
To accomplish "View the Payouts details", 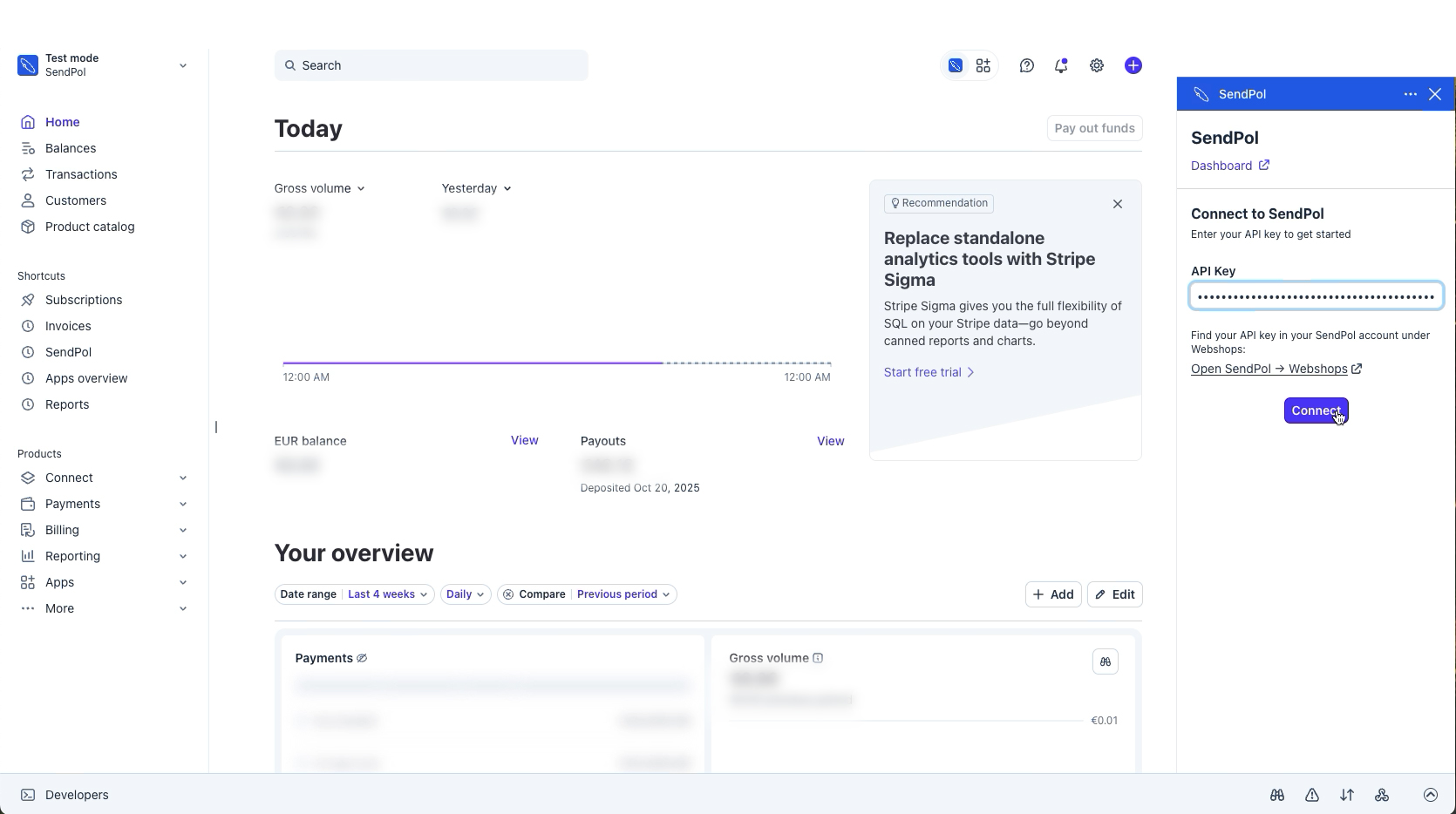I will point(830,441).
